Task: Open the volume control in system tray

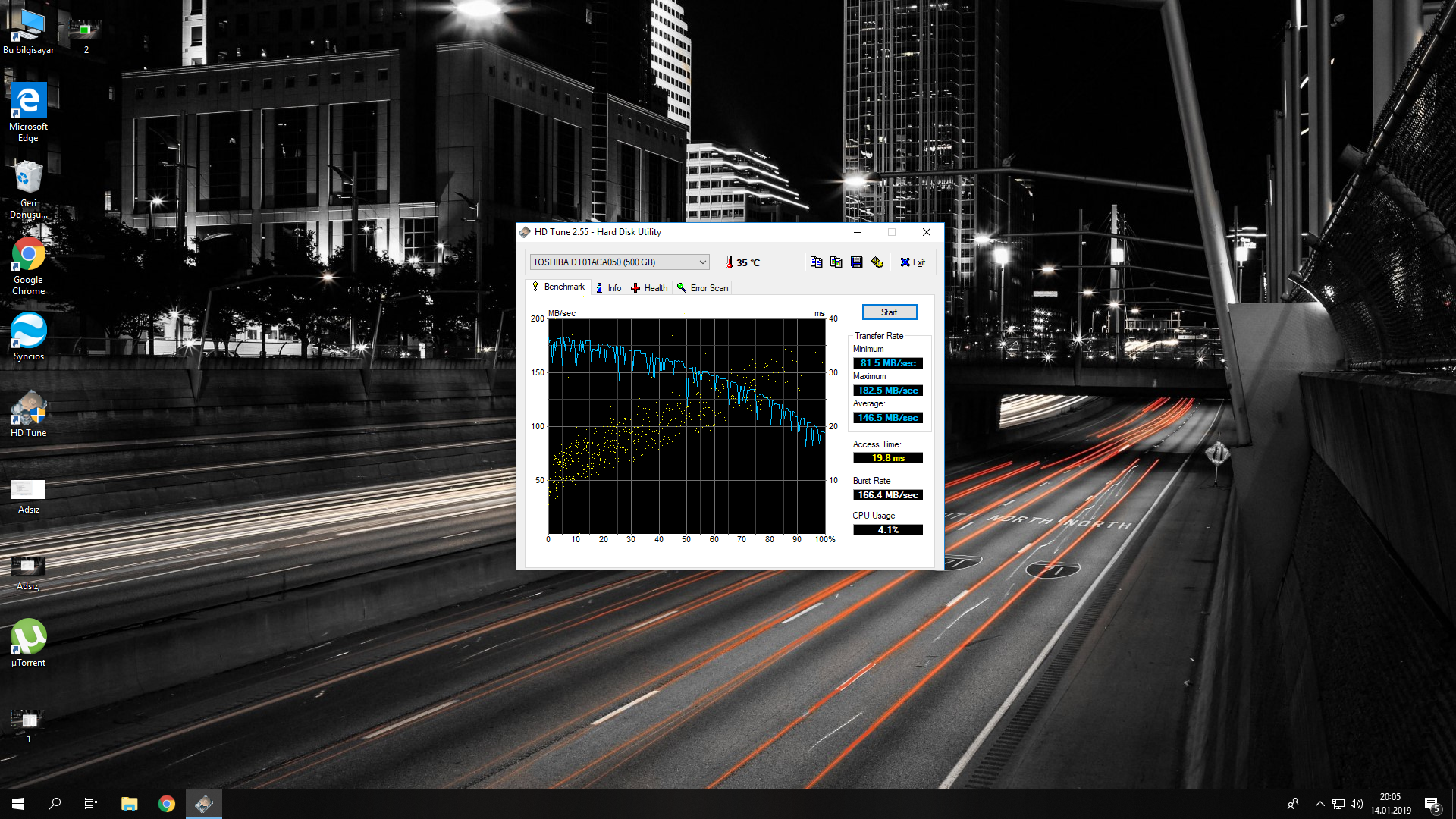Action: coord(1357,804)
